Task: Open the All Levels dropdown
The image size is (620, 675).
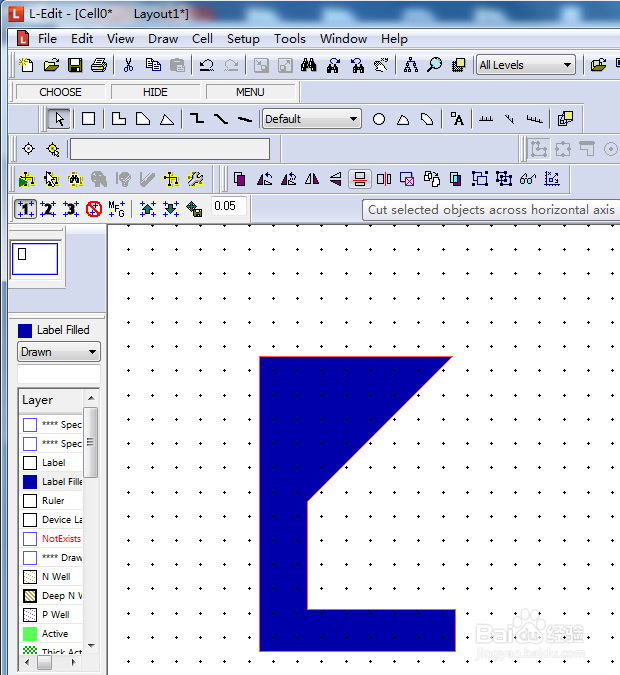Action: click(525, 65)
